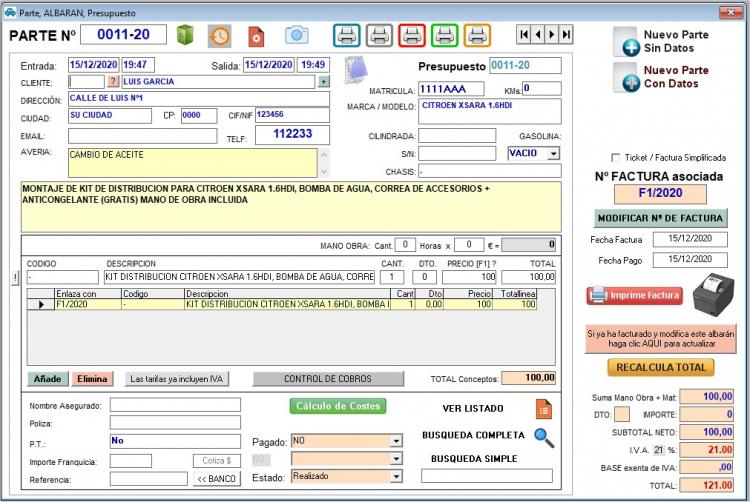Open CONTROL DE COBROS

tap(328, 379)
